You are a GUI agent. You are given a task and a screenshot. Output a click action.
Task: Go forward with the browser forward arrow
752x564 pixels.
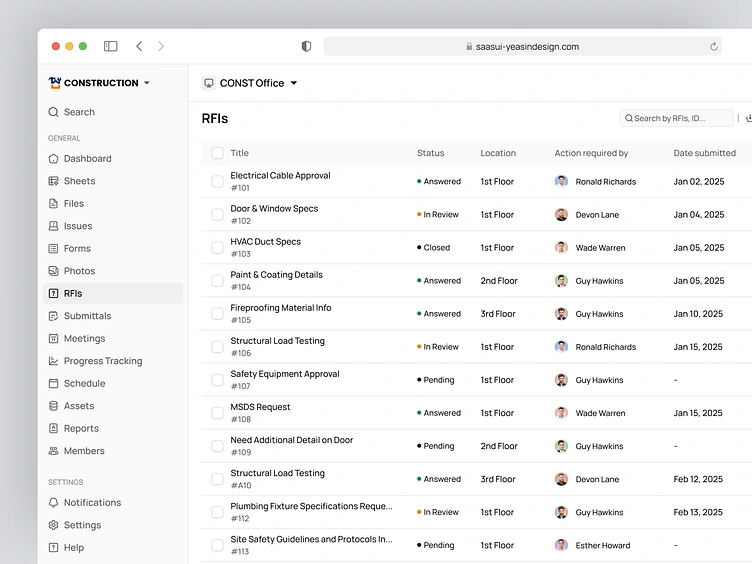click(x=161, y=46)
